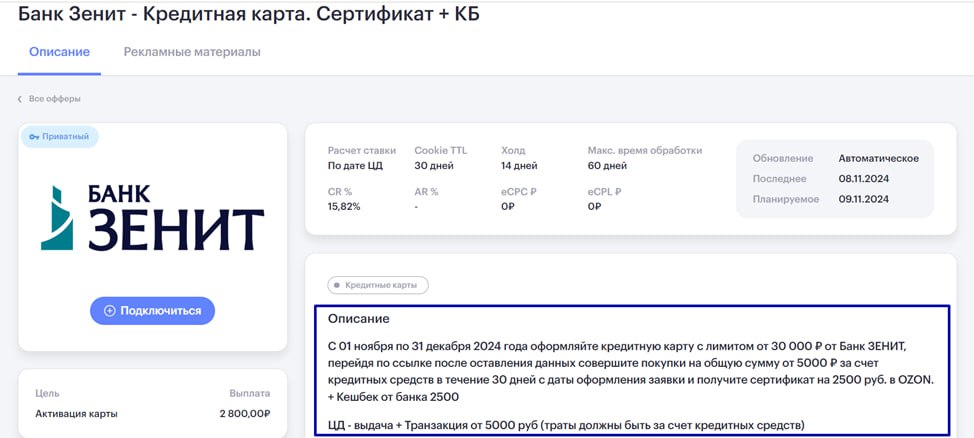Screen dimensions: 974x438
Task: Click the last update date 08.11.2024
Action: 864,179
